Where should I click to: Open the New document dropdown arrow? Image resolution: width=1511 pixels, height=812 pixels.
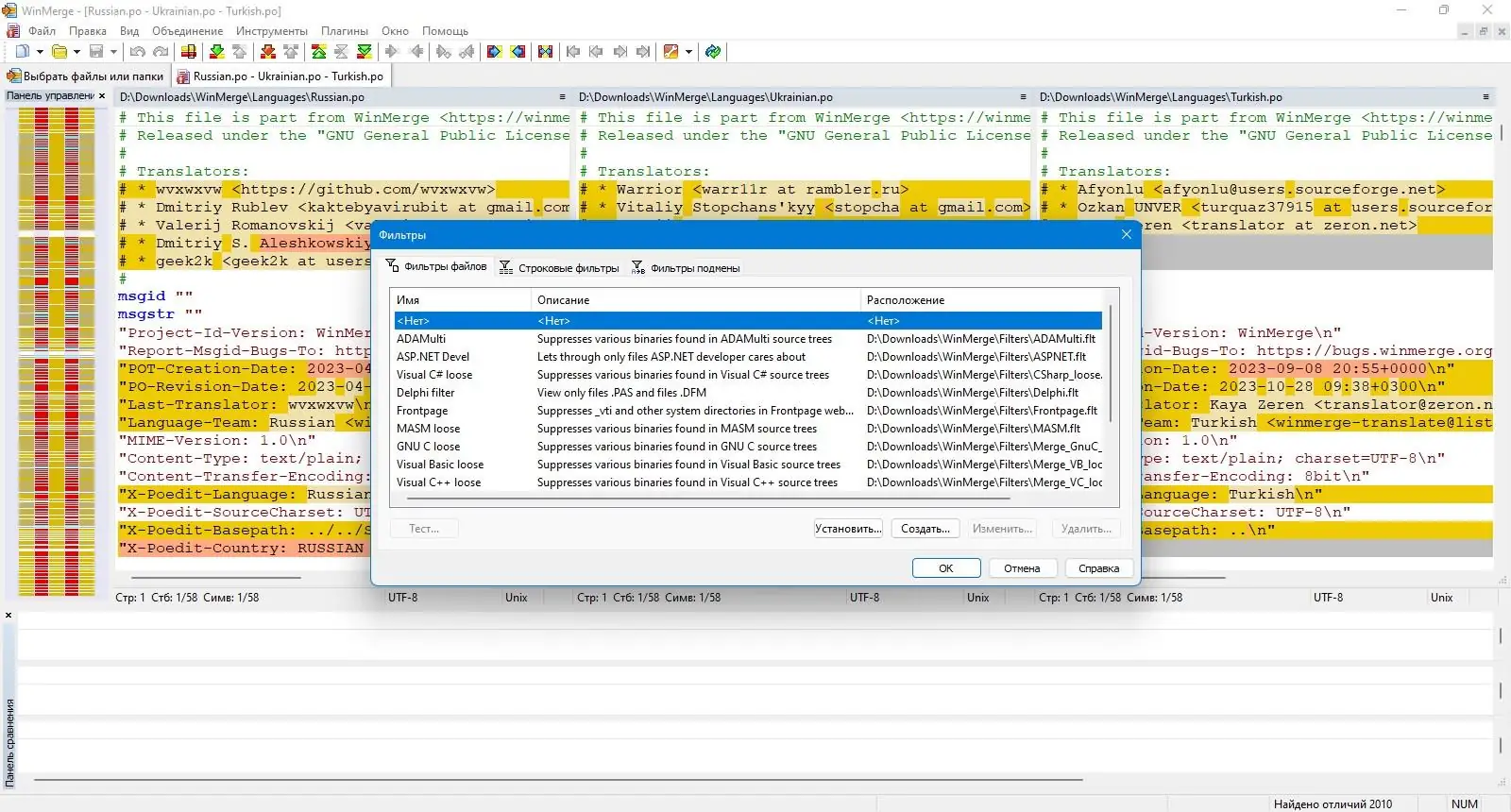(40, 52)
